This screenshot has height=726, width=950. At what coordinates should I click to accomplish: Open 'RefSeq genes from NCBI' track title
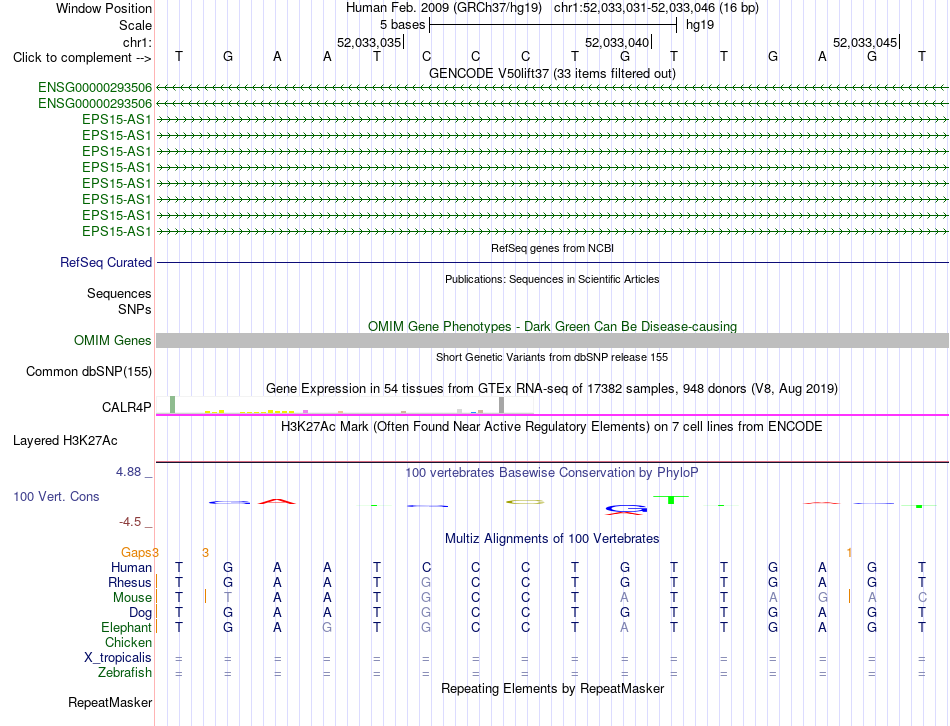(552, 248)
